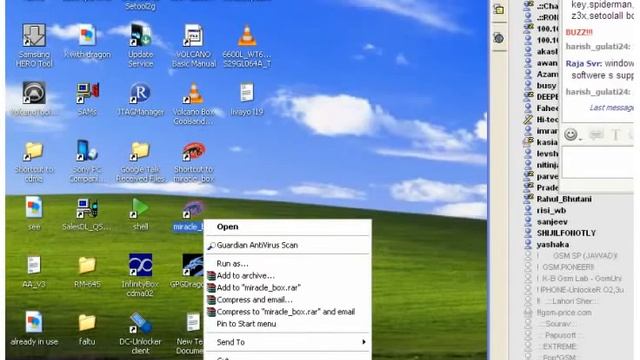
Task: Select contact risi_wb in the chat list
Action: pyautogui.click(x=551, y=211)
